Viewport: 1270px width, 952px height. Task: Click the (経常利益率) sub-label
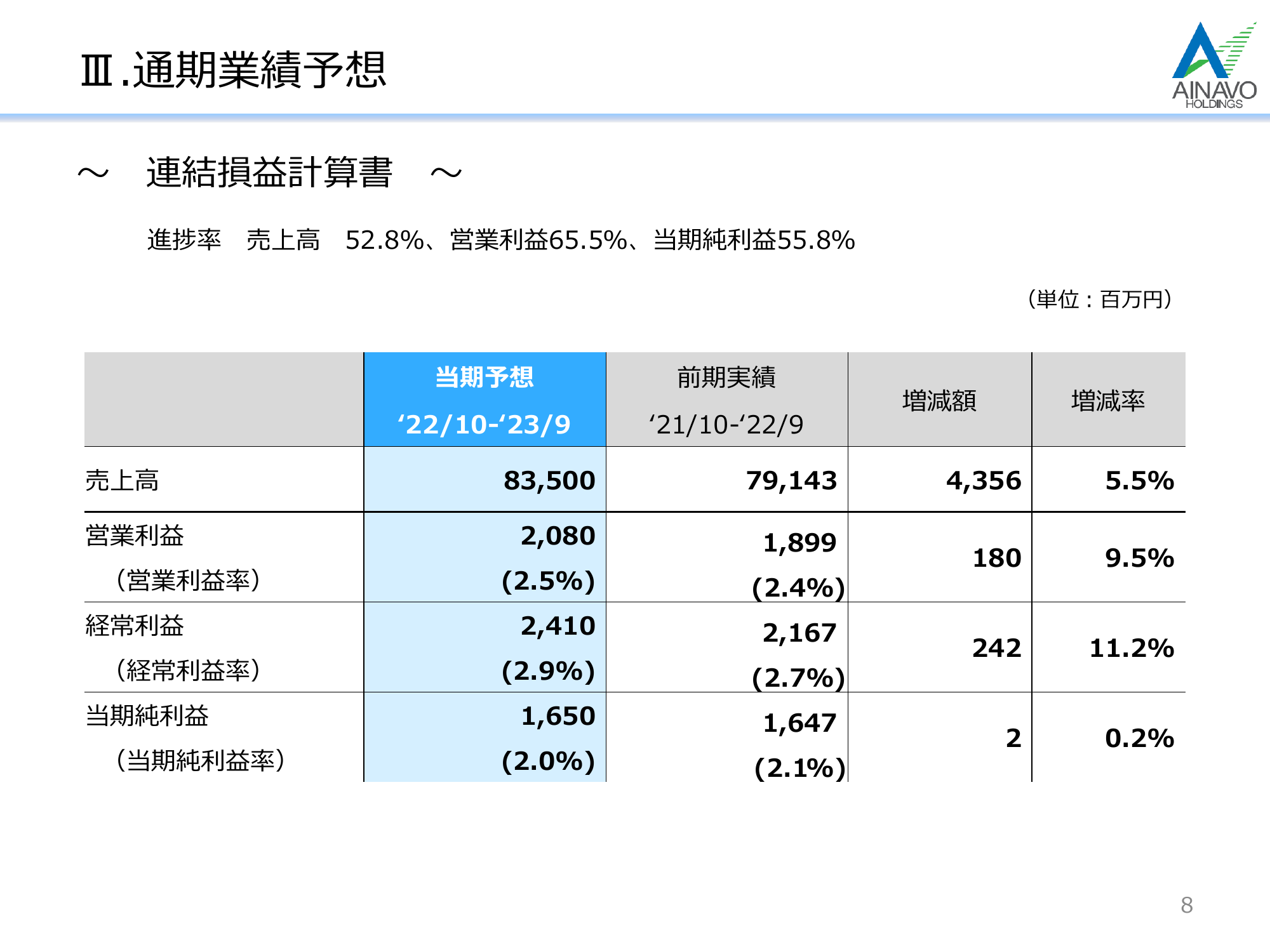pos(189,670)
